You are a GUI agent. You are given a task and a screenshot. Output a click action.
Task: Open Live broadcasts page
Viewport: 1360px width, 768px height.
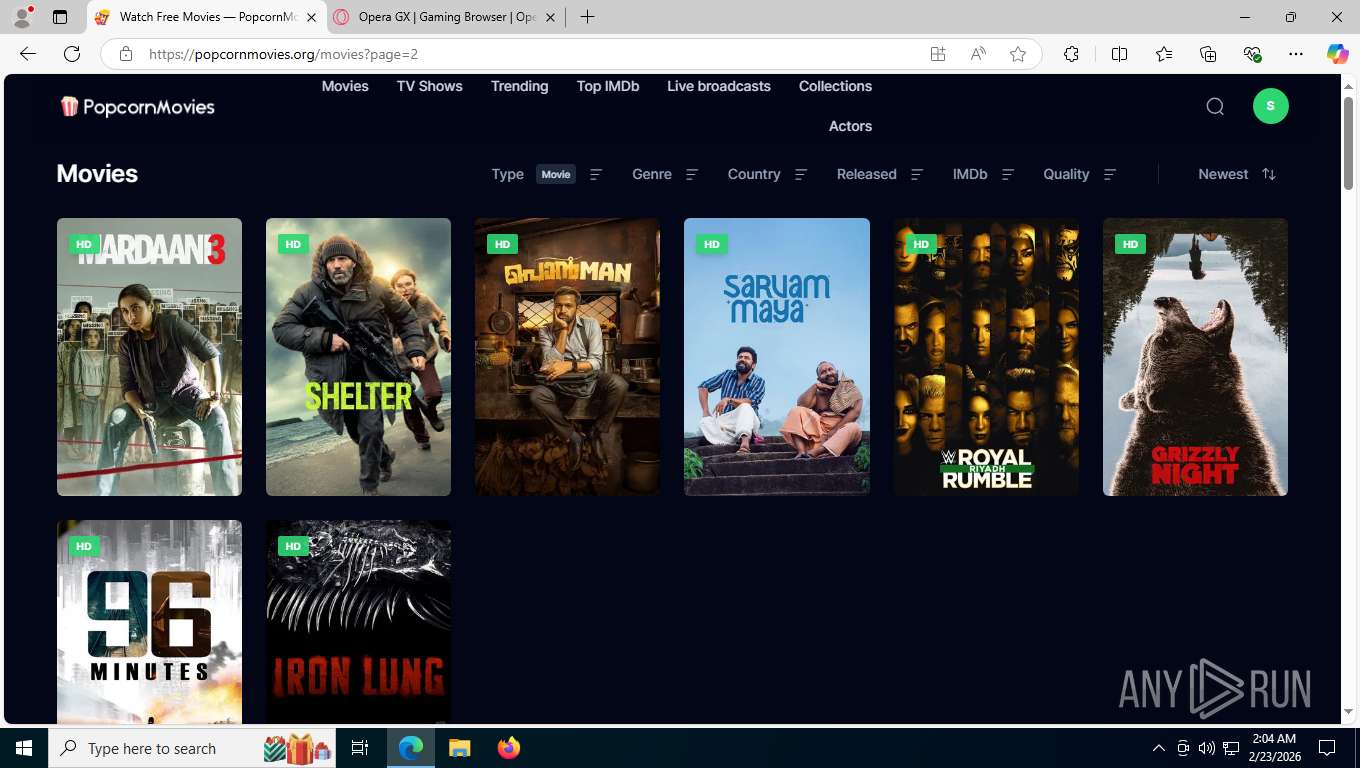pyautogui.click(x=719, y=86)
